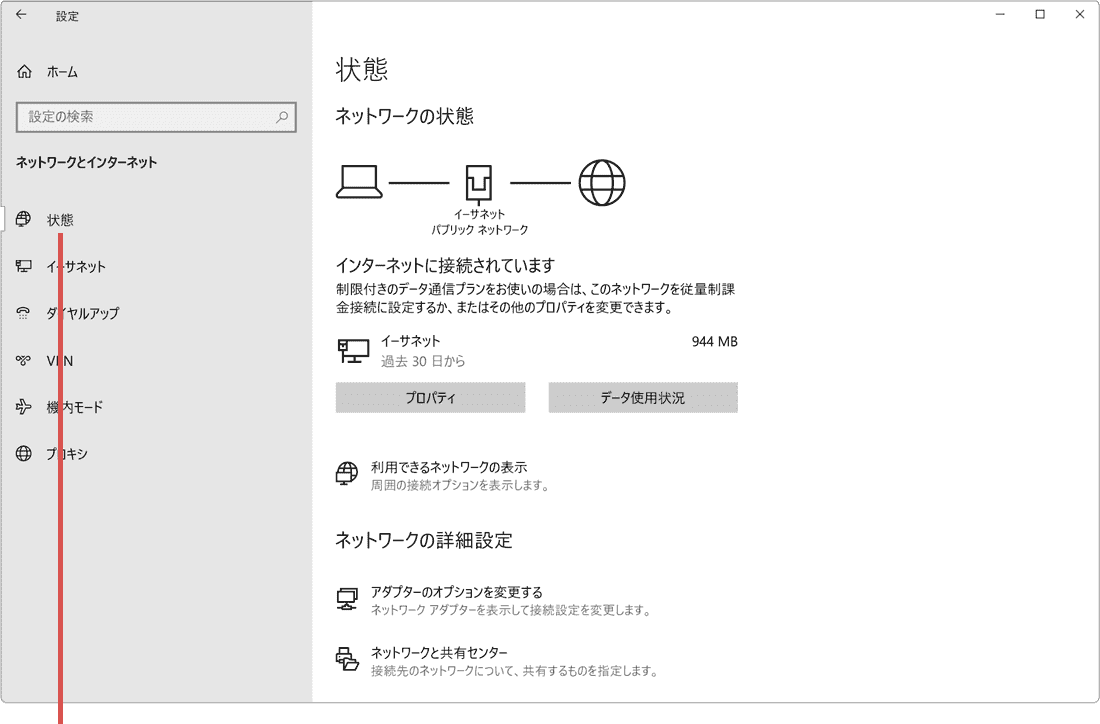
Task: Click the ネットワークと共有センター sharing icon
Action: tap(347, 657)
